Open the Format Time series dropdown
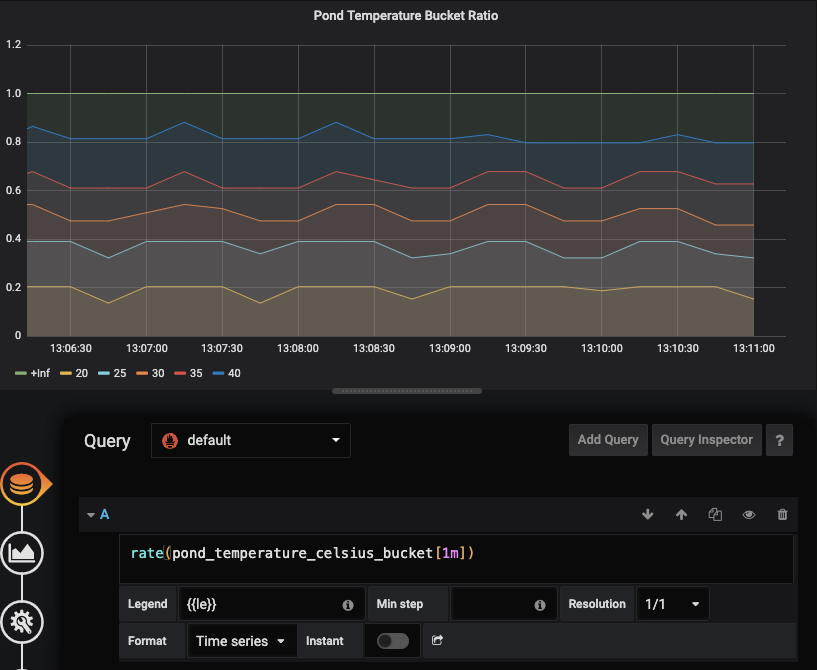The height and width of the screenshot is (670, 817). tap(242, 641)
